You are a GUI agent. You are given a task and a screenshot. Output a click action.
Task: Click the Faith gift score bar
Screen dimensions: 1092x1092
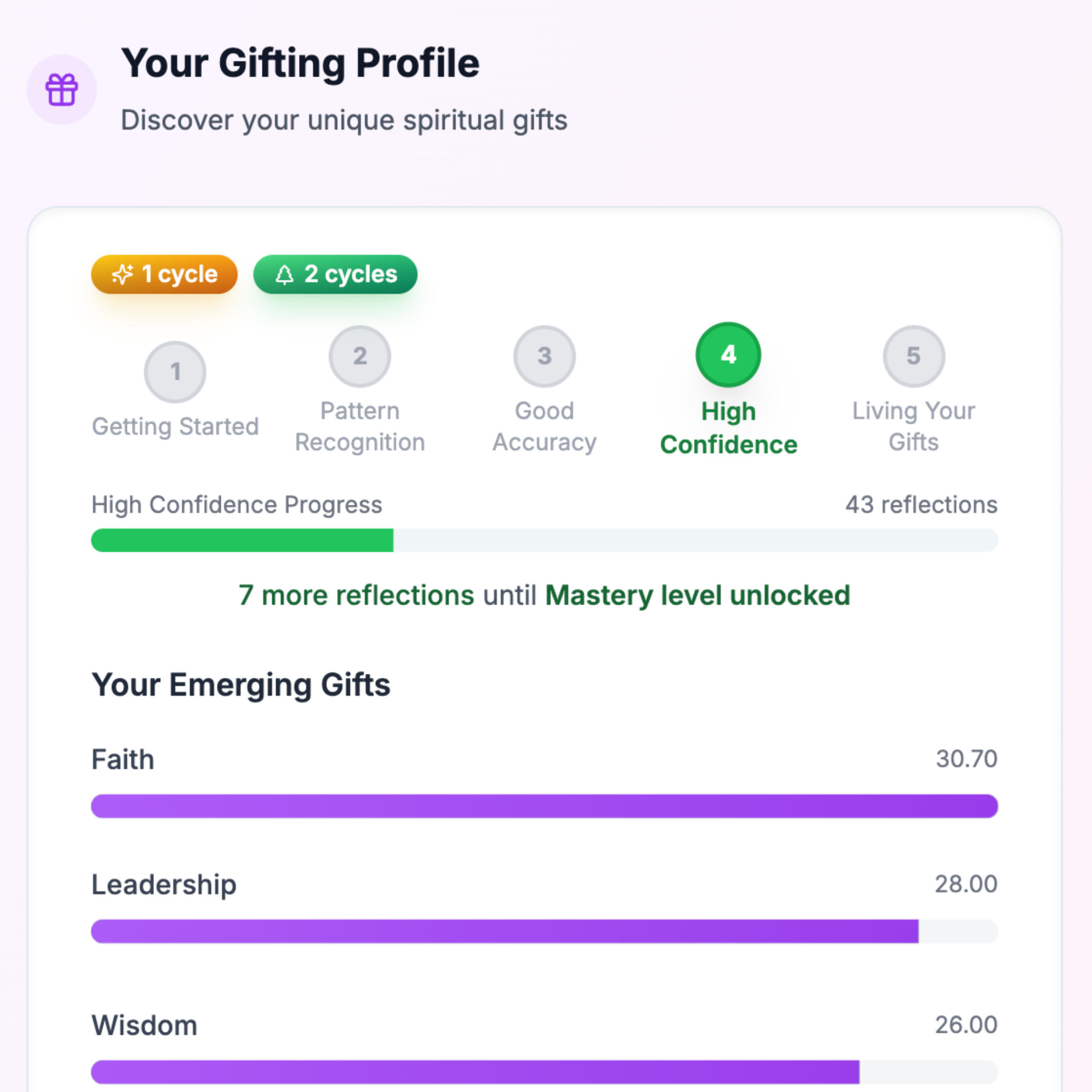coord(544,806)
